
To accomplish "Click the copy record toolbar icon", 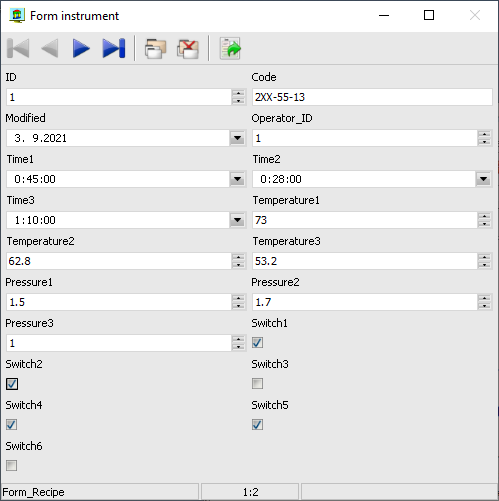I will pyautogui.click(x=155, y=49).
